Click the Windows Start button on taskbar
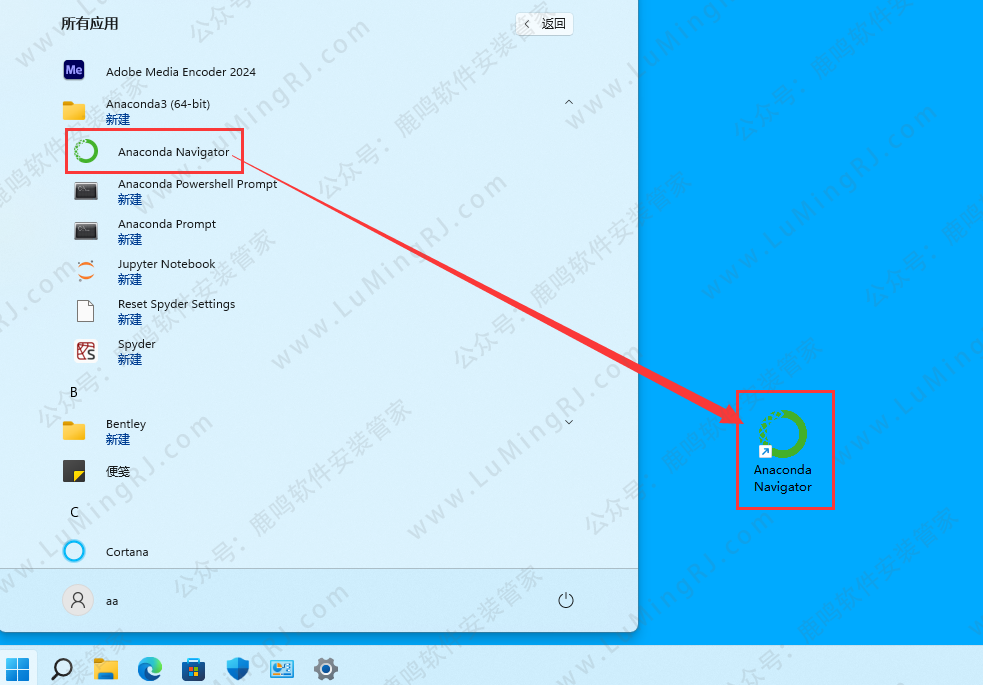This screenshot has height=685, width=983. coord(18,668)
